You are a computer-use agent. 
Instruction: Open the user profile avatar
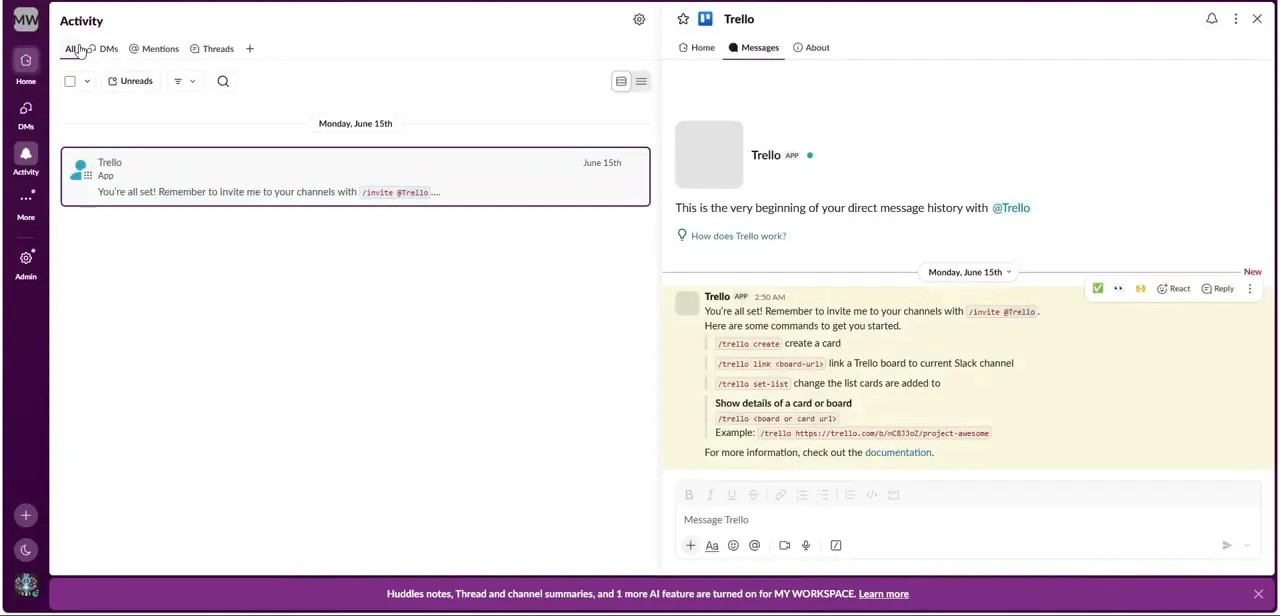click(x=26, y=585)
